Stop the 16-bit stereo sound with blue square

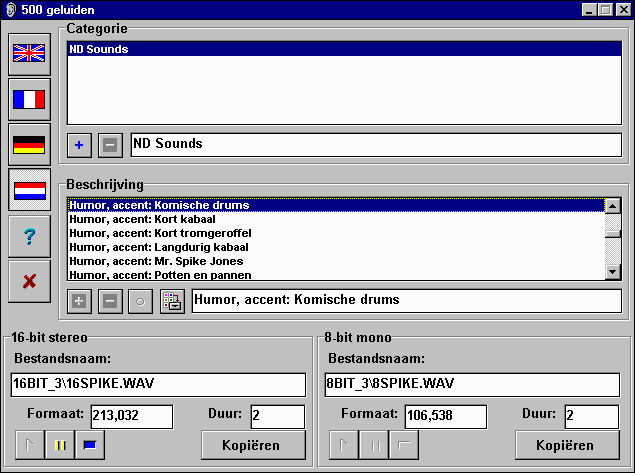(90, 446)
